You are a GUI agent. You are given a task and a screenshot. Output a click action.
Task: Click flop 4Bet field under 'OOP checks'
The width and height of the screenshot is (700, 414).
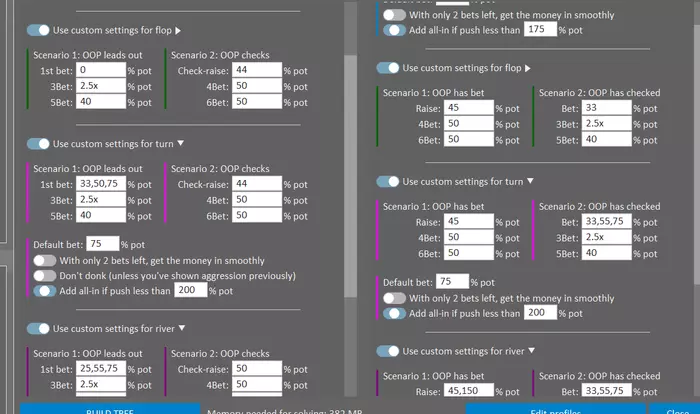(257, 86)
